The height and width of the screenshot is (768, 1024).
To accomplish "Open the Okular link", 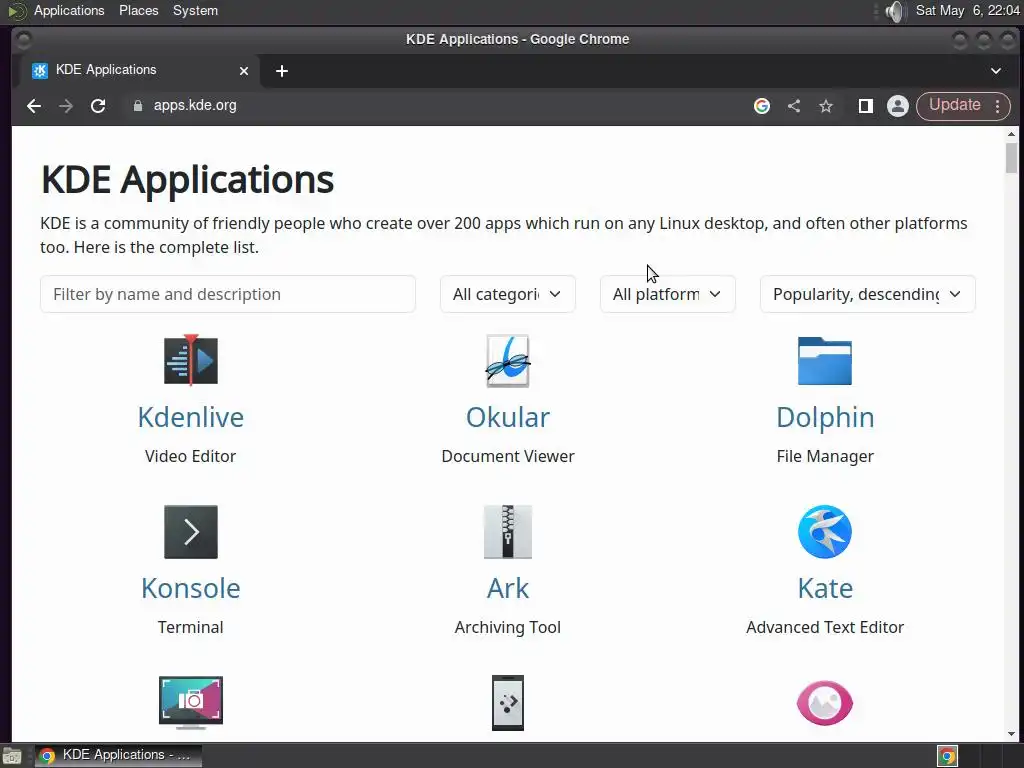I will [x=508, y=417].
